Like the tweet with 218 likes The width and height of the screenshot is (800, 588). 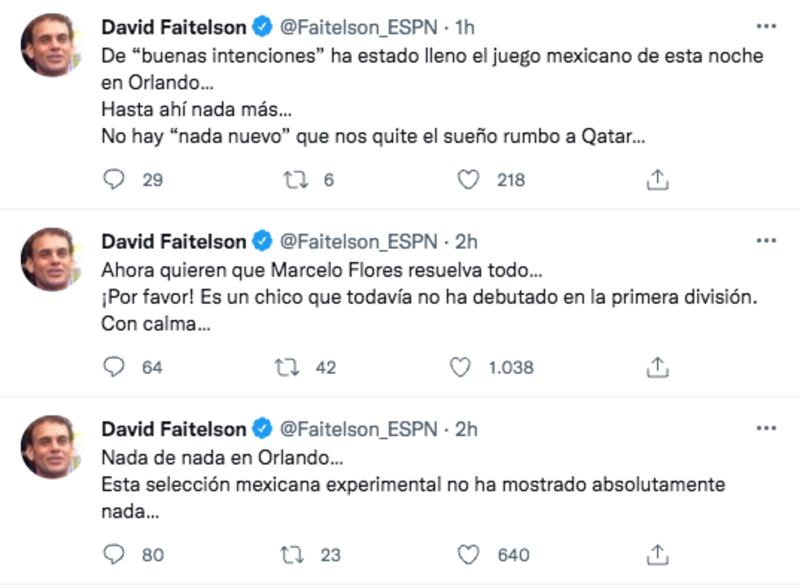point(468,180)
